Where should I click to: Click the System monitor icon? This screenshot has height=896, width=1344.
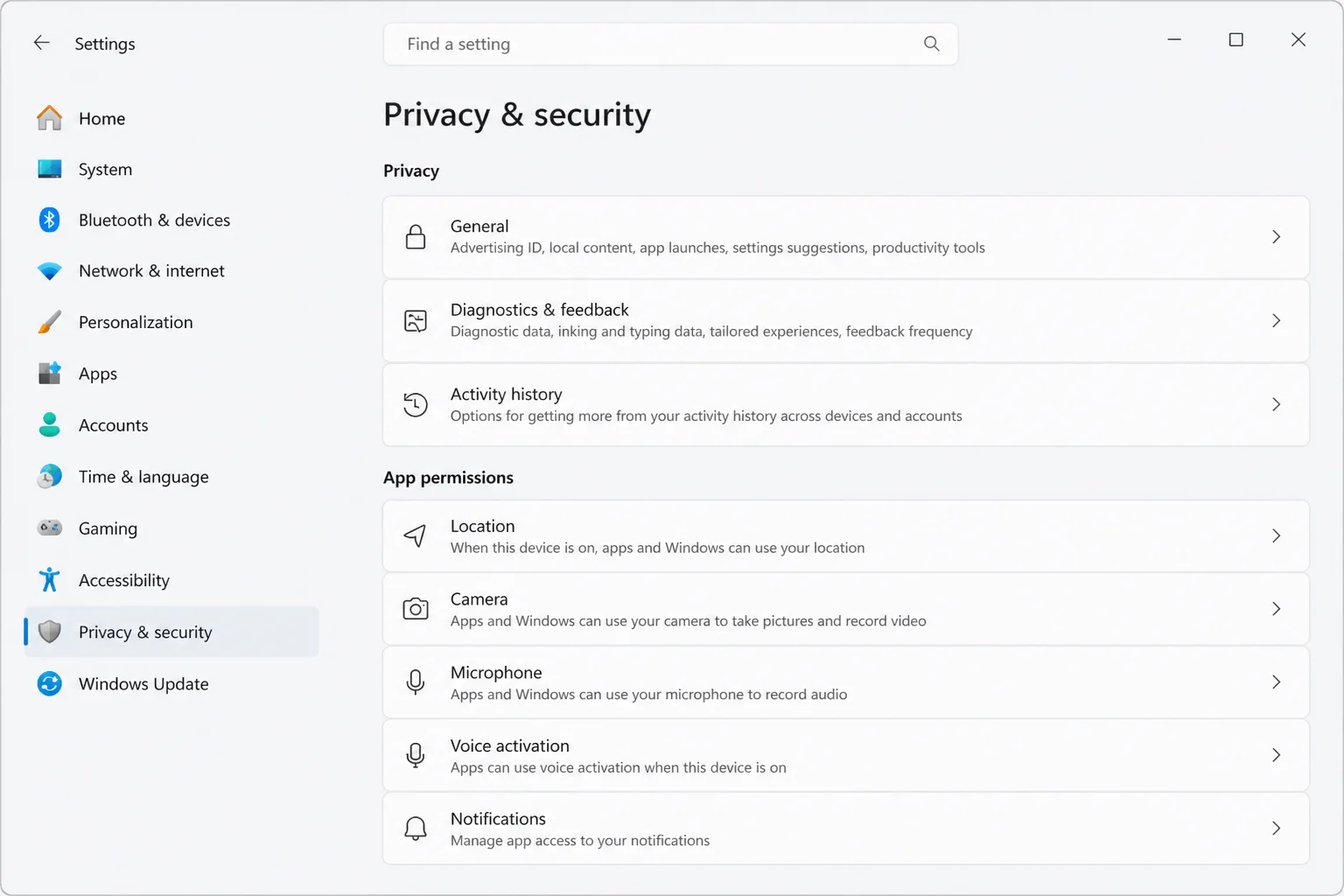pyautogui.click(x=50, y=169)
